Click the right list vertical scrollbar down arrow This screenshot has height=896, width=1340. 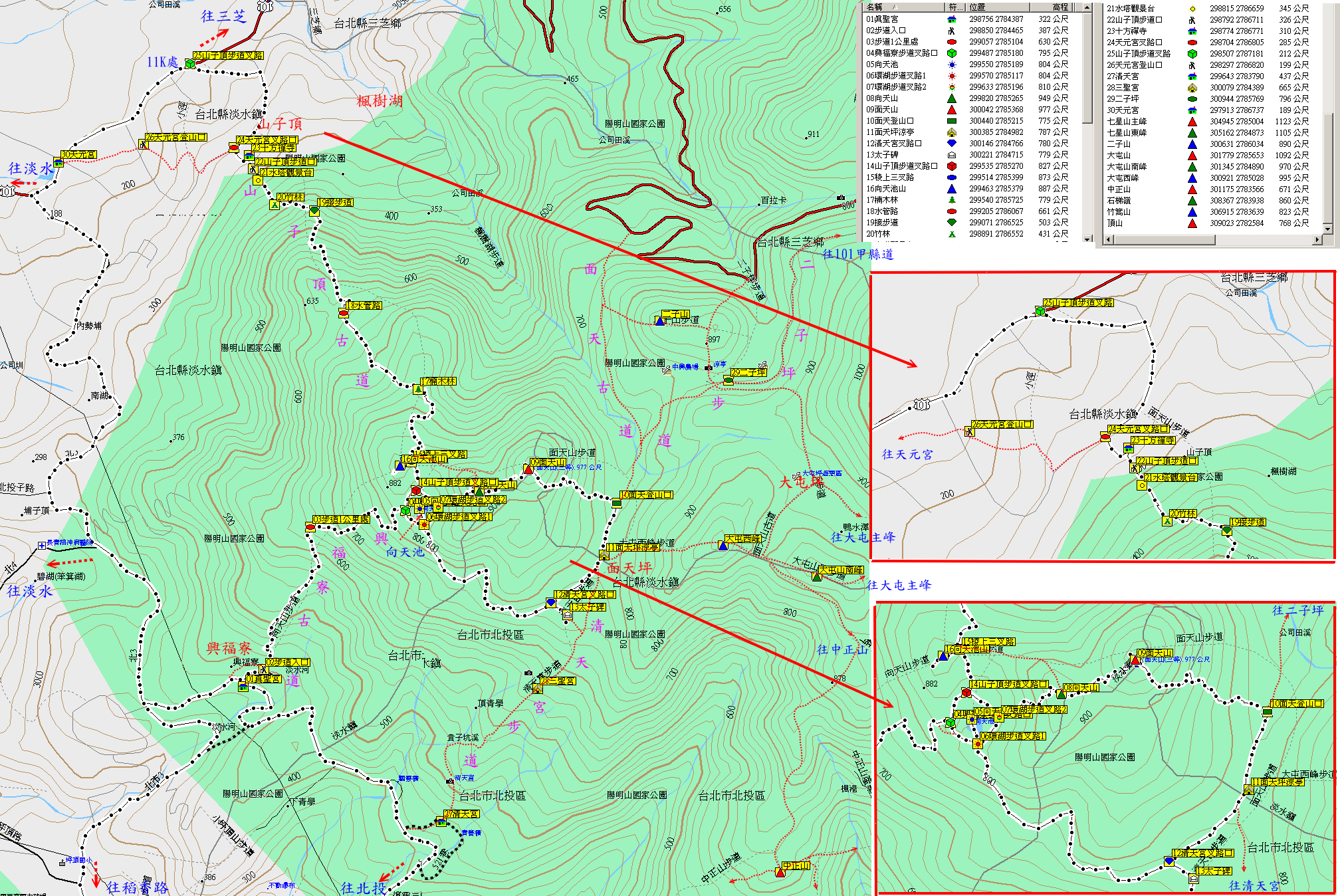[1328, 229]
